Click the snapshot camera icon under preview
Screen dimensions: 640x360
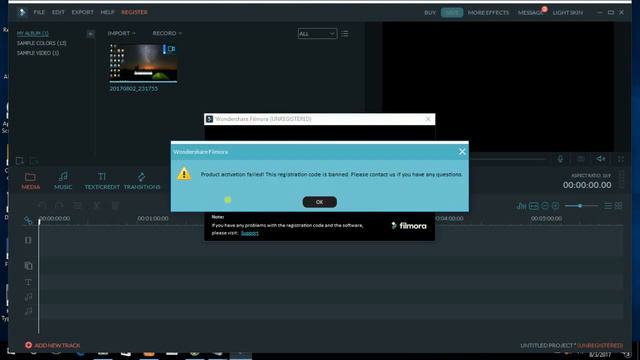581,159
